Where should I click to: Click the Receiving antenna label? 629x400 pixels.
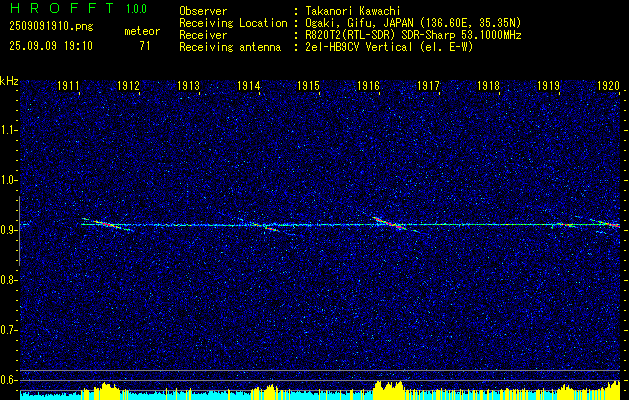tap(230, 47)
